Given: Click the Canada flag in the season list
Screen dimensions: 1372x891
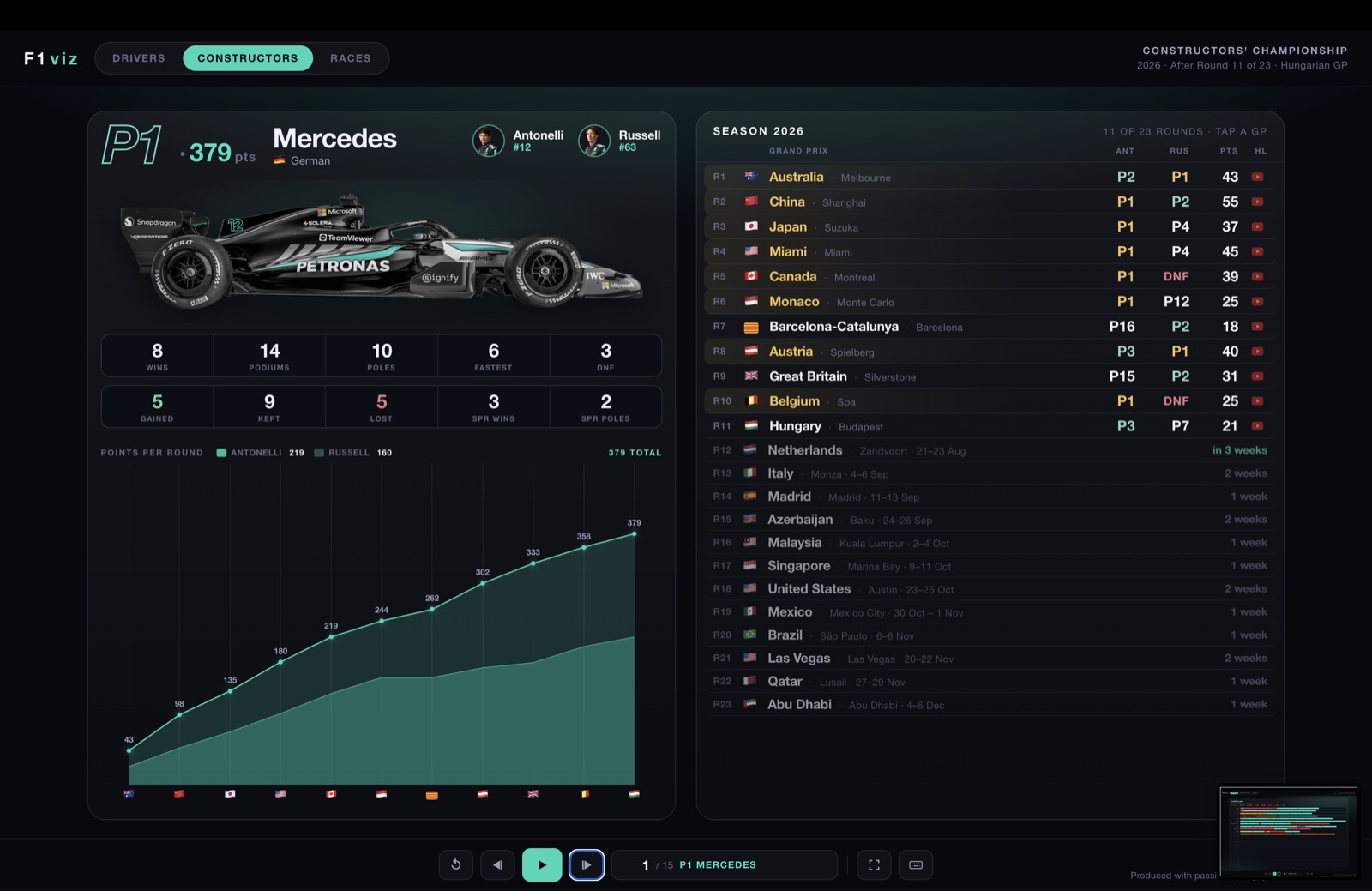Looking at the screenshot, I should (751, 276).
